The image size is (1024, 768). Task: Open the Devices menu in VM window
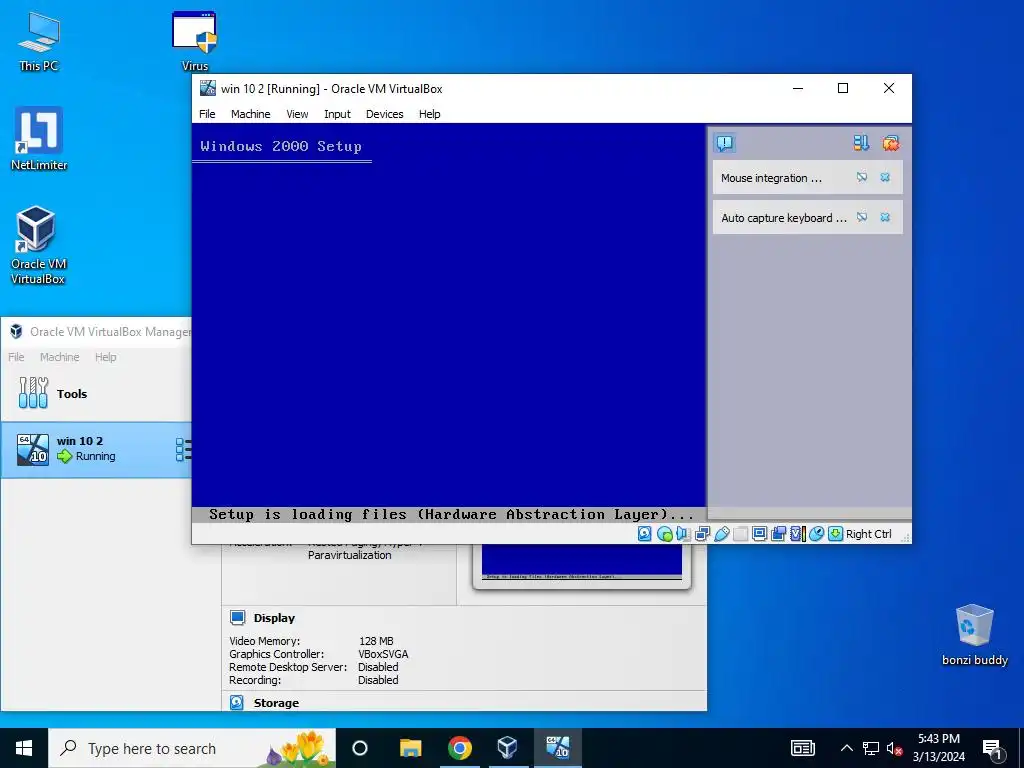pyautogui.click(x=384, y=114)
